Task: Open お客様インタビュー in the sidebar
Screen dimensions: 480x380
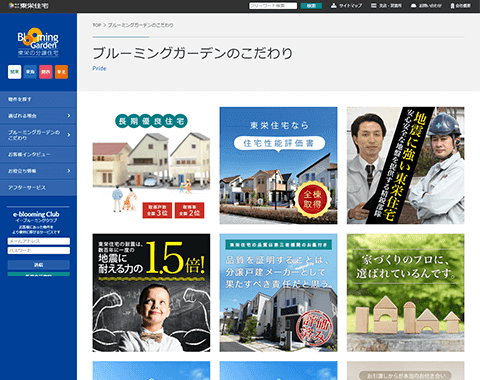Action: tap(38, 155)
